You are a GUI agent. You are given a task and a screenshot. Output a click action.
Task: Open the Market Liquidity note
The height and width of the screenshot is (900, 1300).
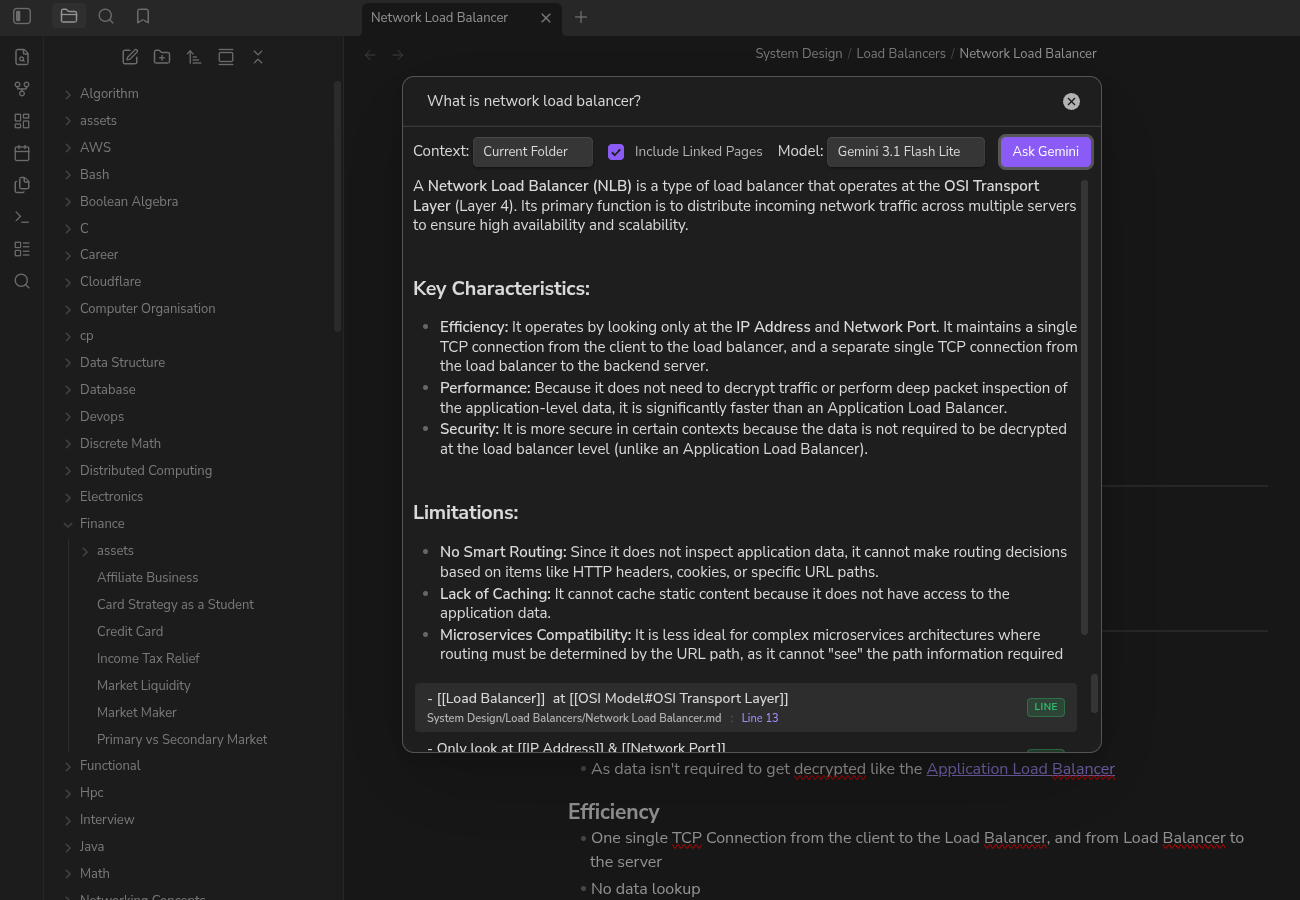pos(143,686)
